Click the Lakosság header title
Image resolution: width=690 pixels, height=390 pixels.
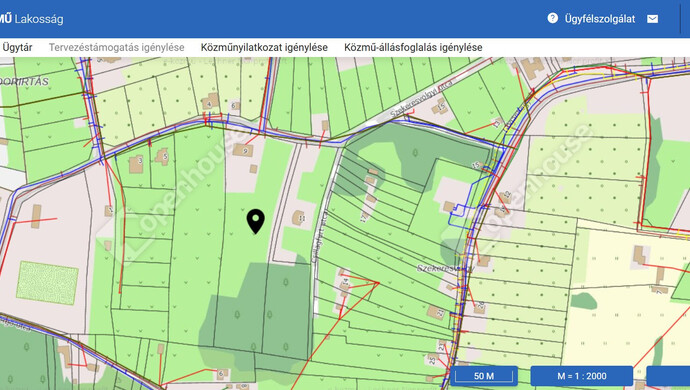point(39,19)
